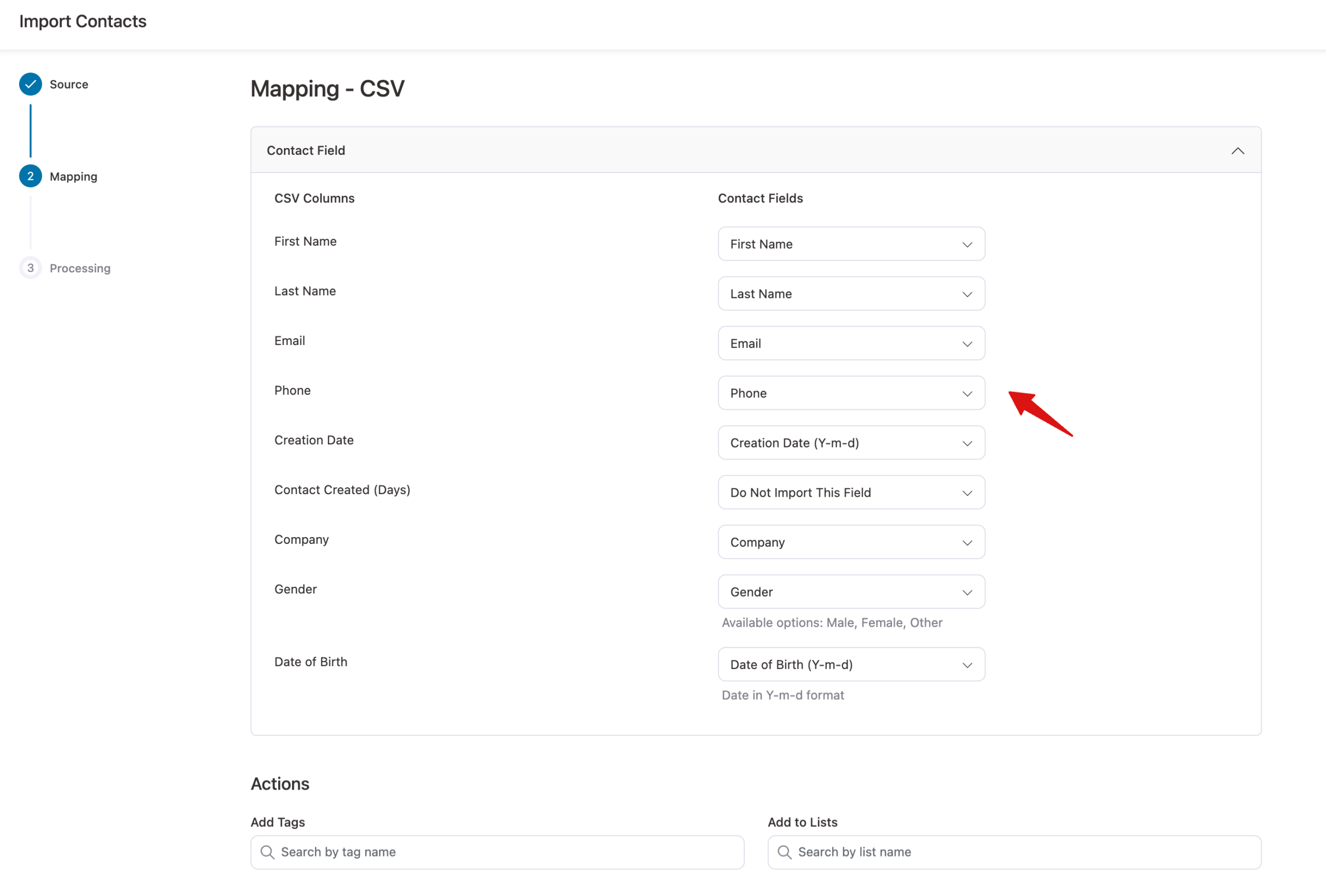Screen dimensions: 1326x896
Task: Click the Processing step label
Action: pos(80,267)
